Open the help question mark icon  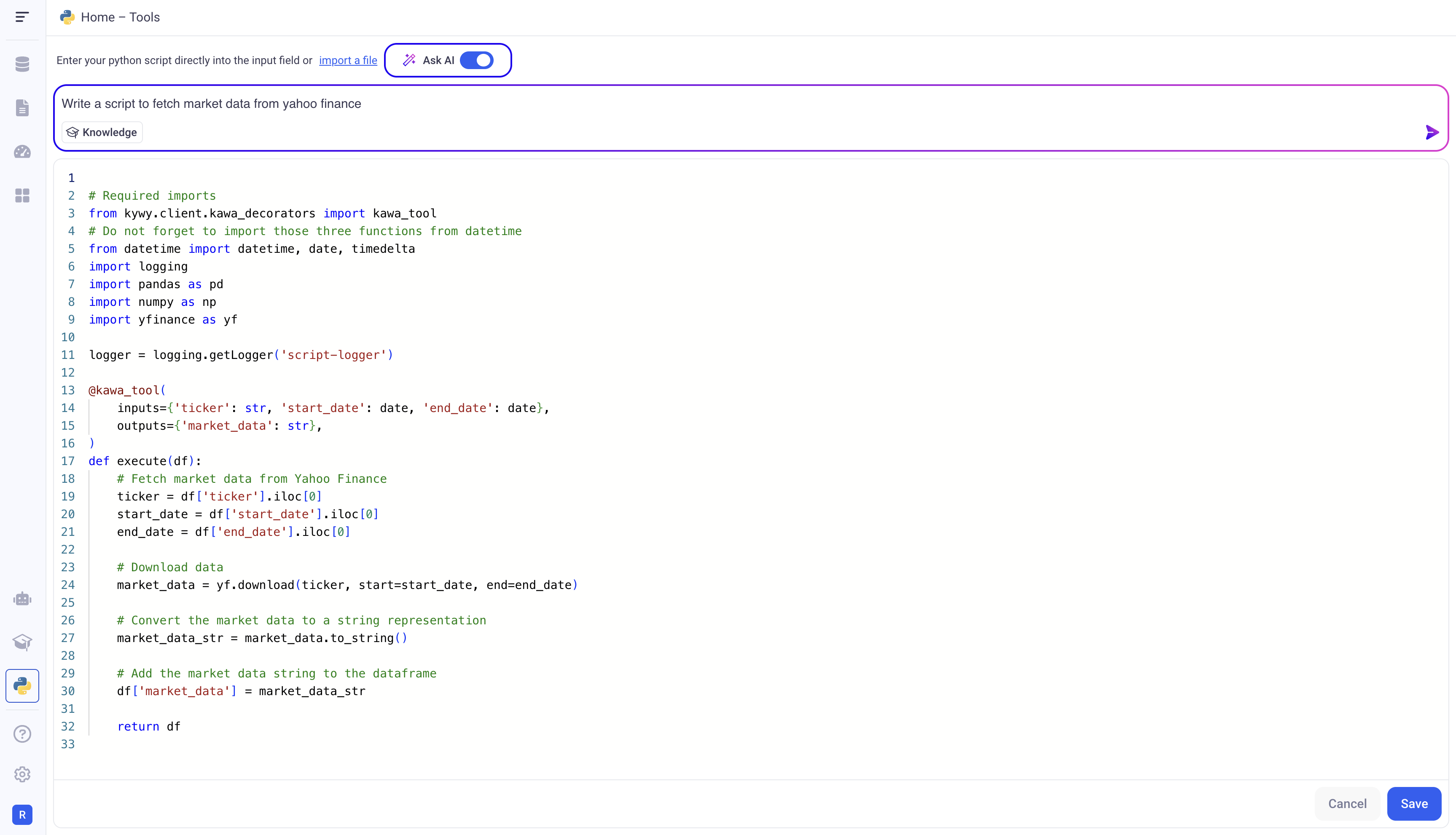point(22,733)
